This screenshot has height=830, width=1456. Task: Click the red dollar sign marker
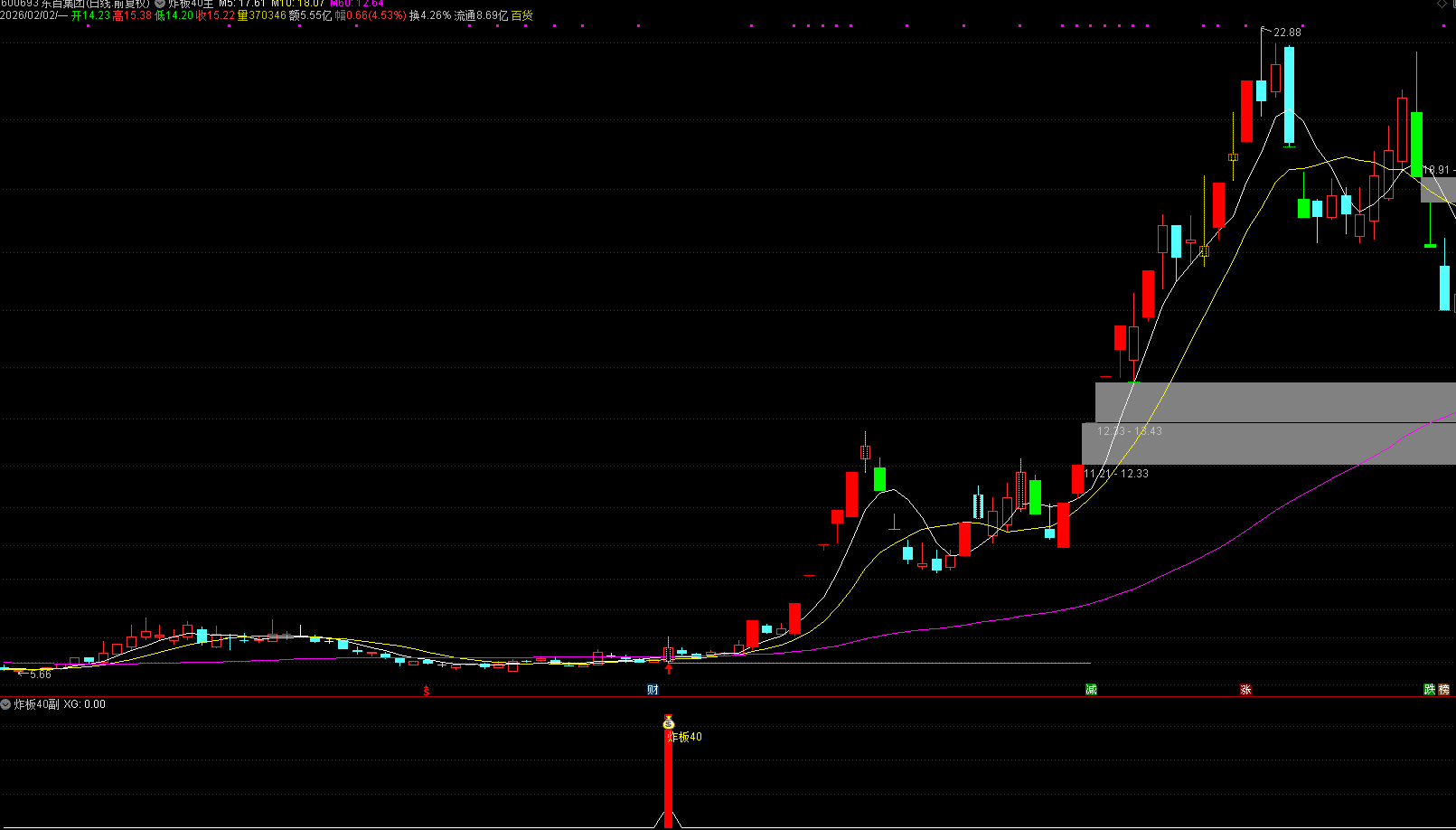(427, 692)
